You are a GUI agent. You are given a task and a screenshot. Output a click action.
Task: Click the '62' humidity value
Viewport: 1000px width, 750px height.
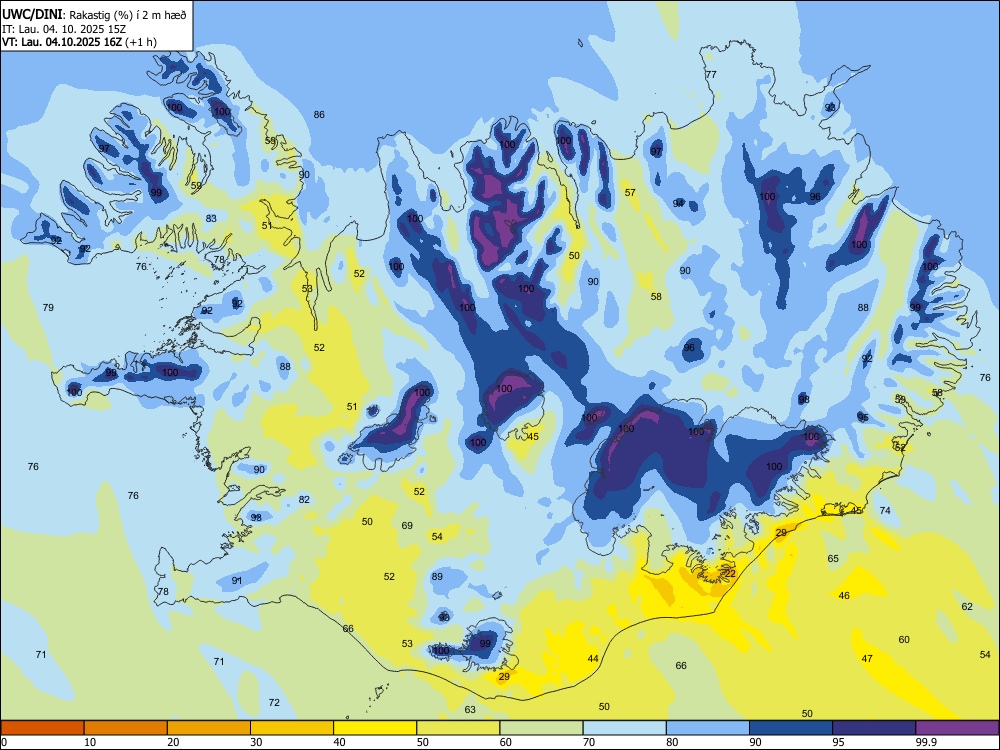967,607
